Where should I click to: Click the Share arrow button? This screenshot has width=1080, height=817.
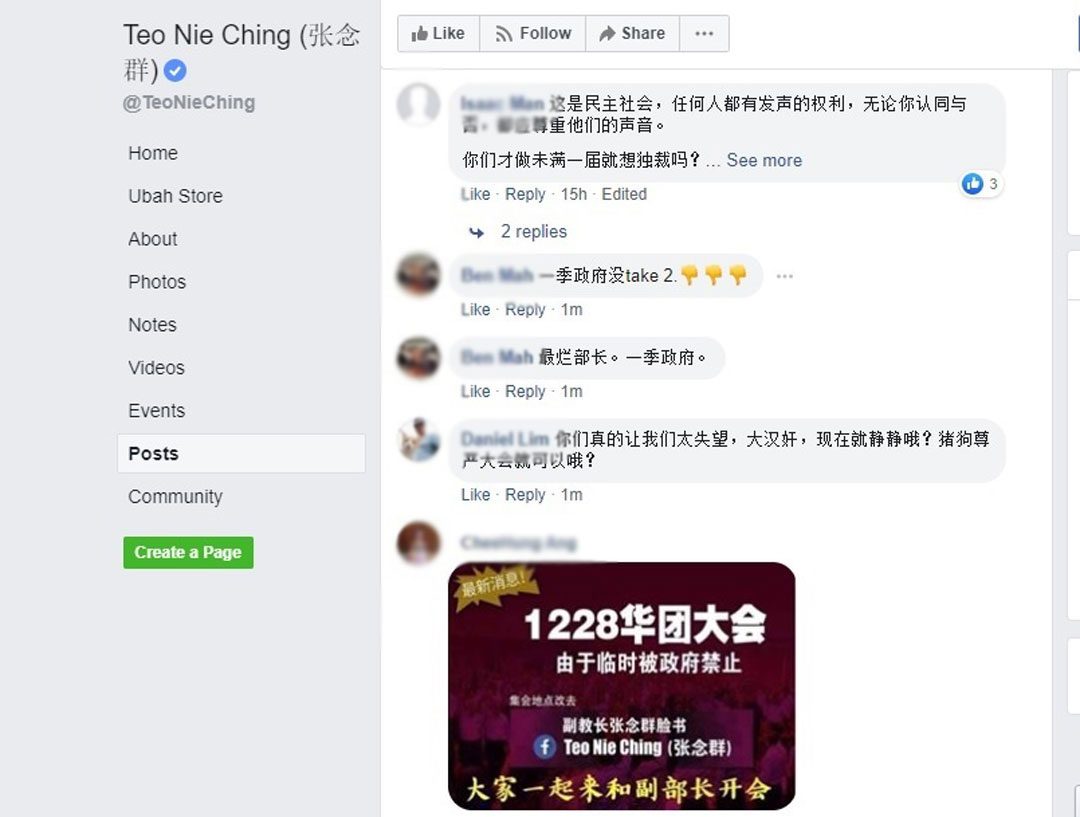632,34
